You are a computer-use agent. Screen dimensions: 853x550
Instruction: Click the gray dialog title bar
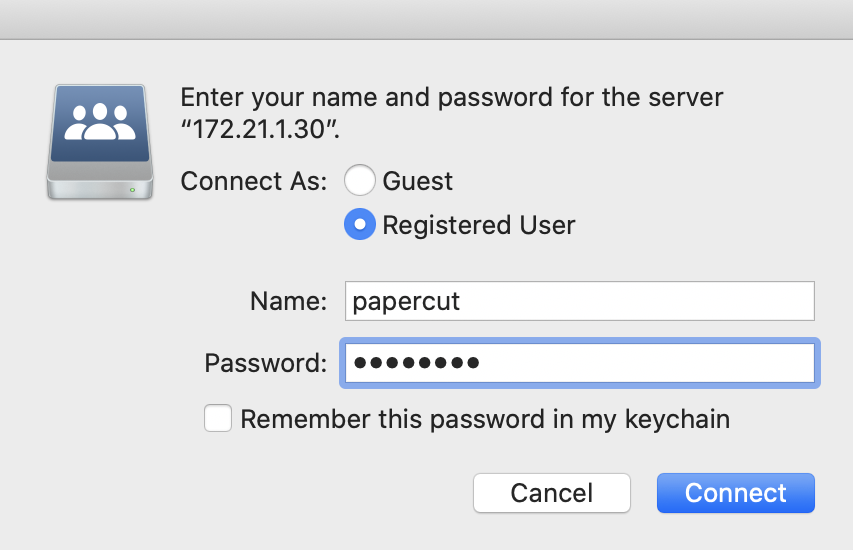[x=426, y=20]
